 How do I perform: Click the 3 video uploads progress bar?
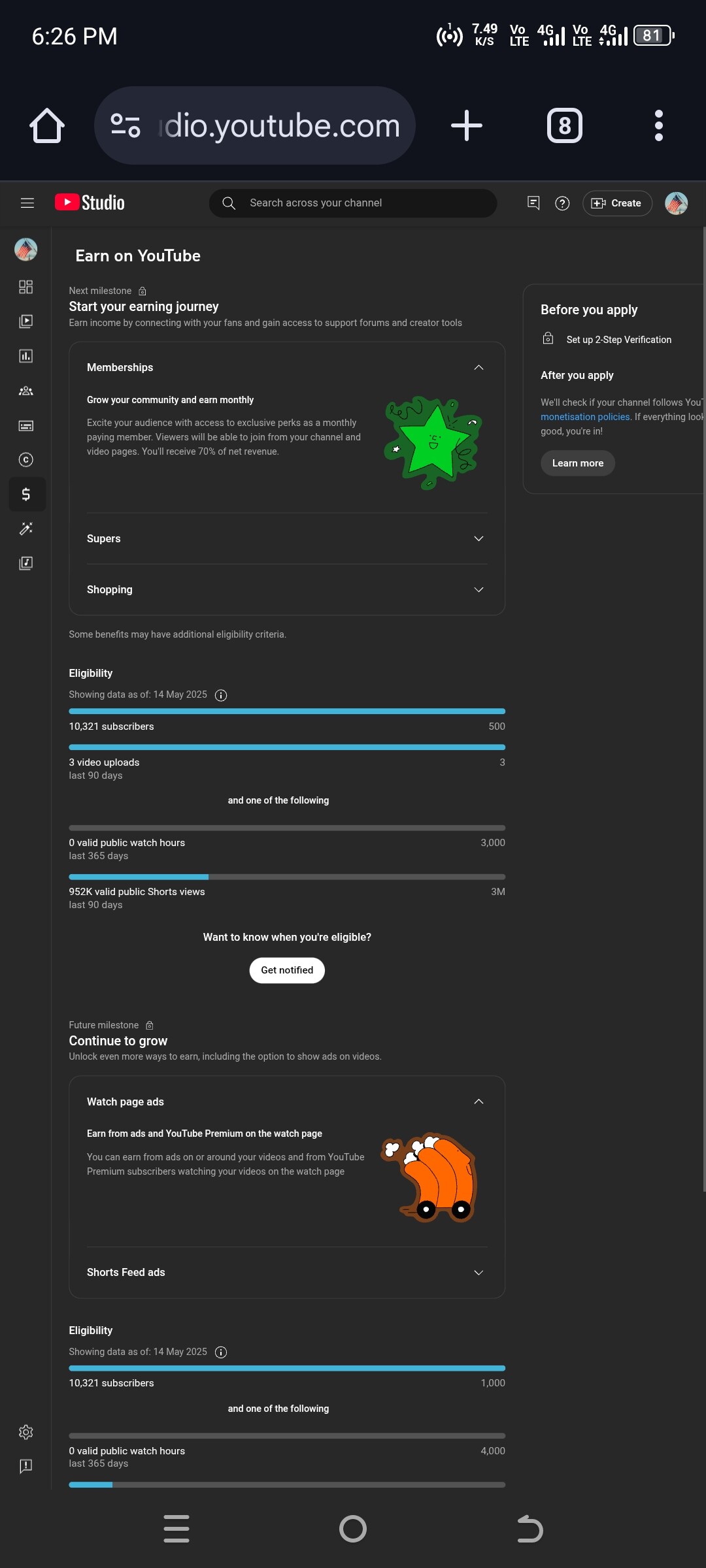pos(287,747)
